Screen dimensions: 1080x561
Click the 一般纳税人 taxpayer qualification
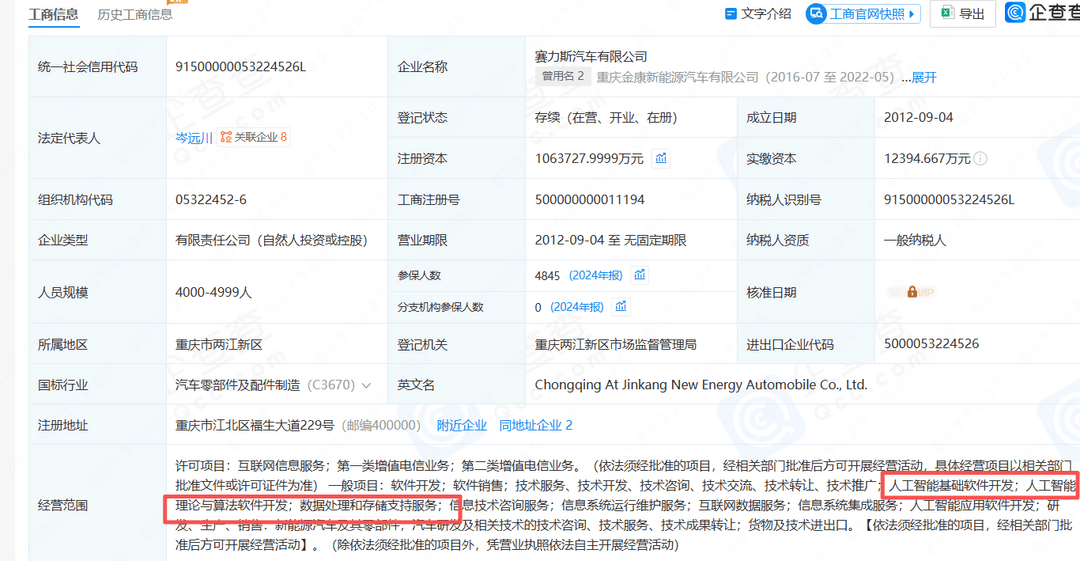[x=915, y=241]
